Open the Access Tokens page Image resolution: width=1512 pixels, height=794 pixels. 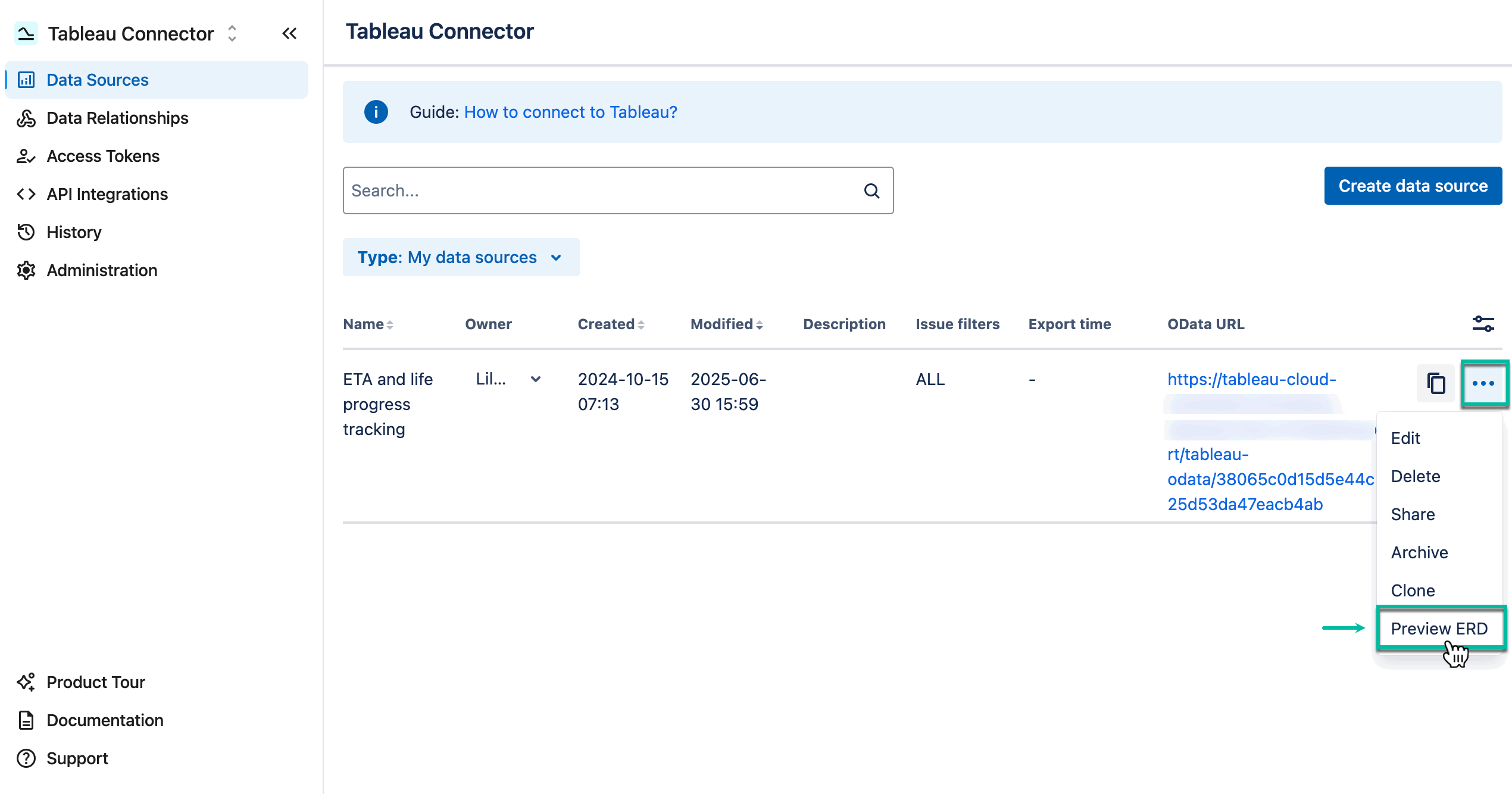tap(102, 155)
